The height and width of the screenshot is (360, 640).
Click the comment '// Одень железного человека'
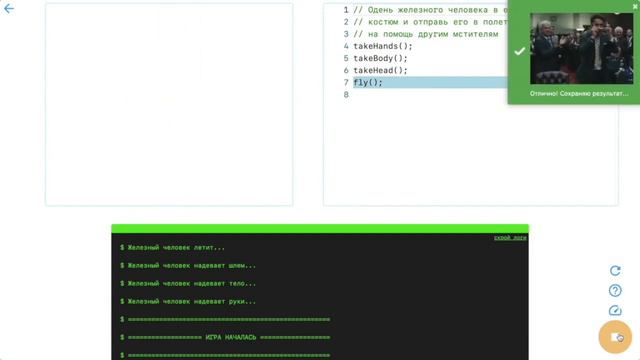coord(430,10)
